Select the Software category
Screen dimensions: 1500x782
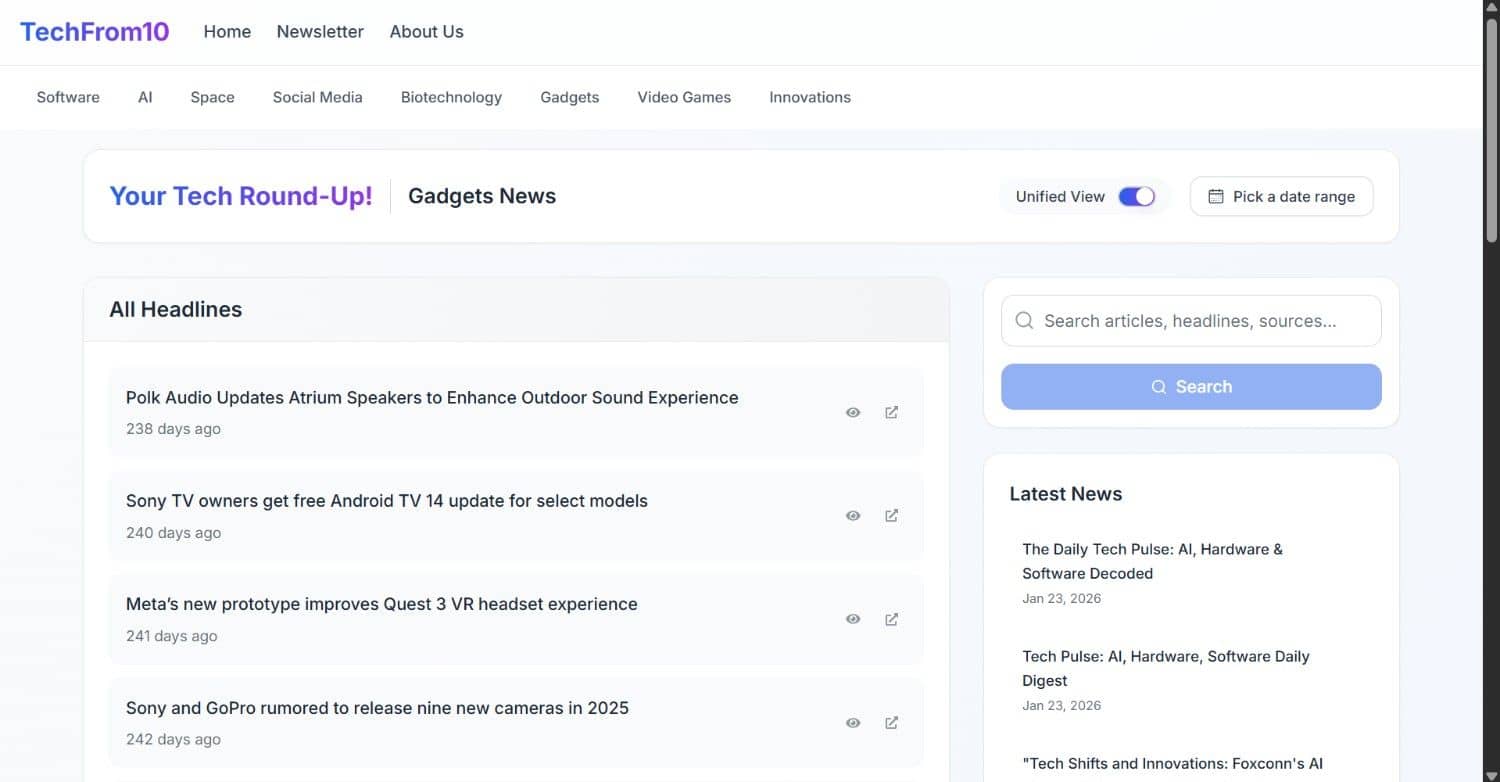coord(68,97)
